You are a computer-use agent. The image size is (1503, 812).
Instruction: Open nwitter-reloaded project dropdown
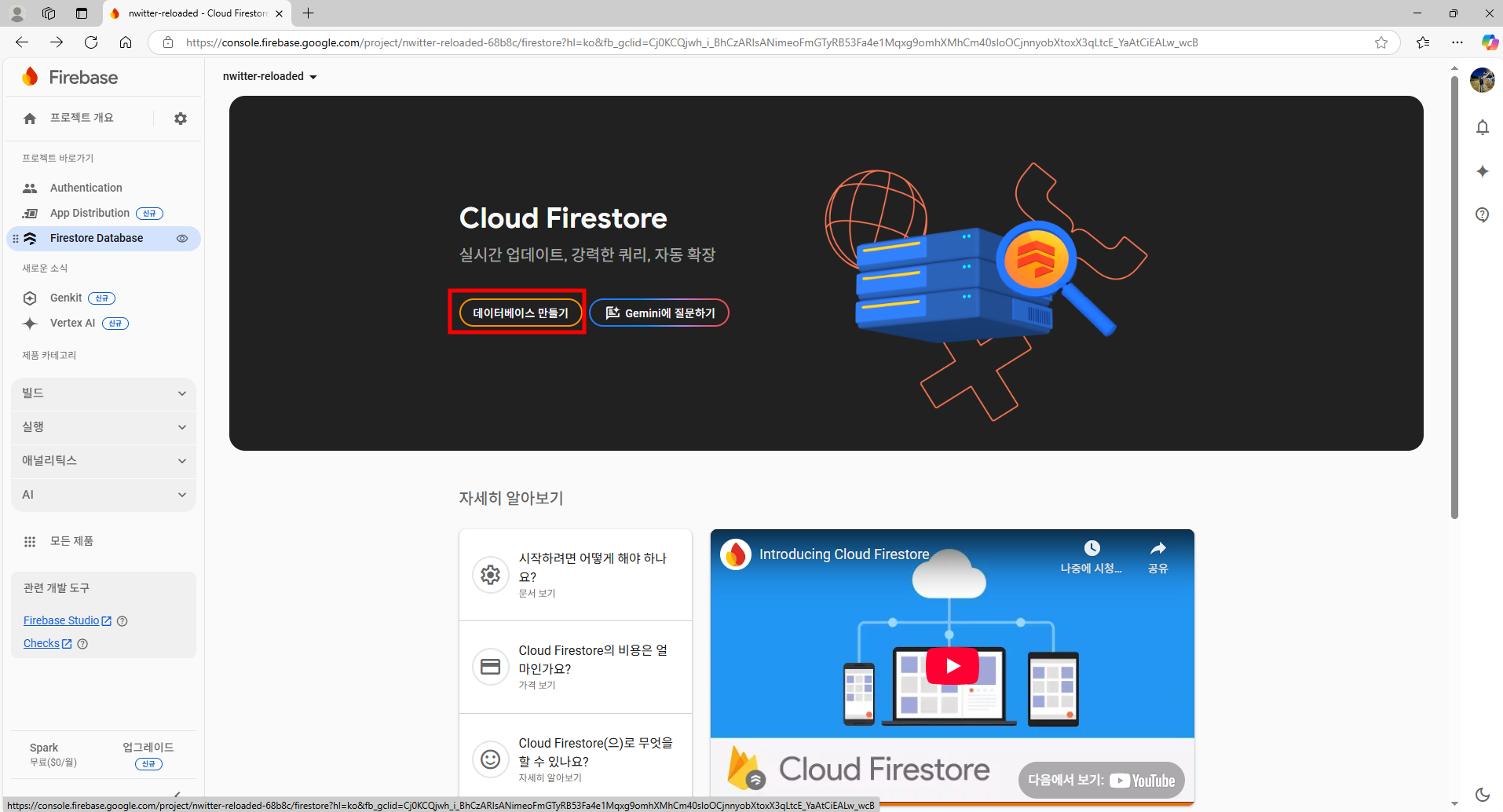pos(269,76)
